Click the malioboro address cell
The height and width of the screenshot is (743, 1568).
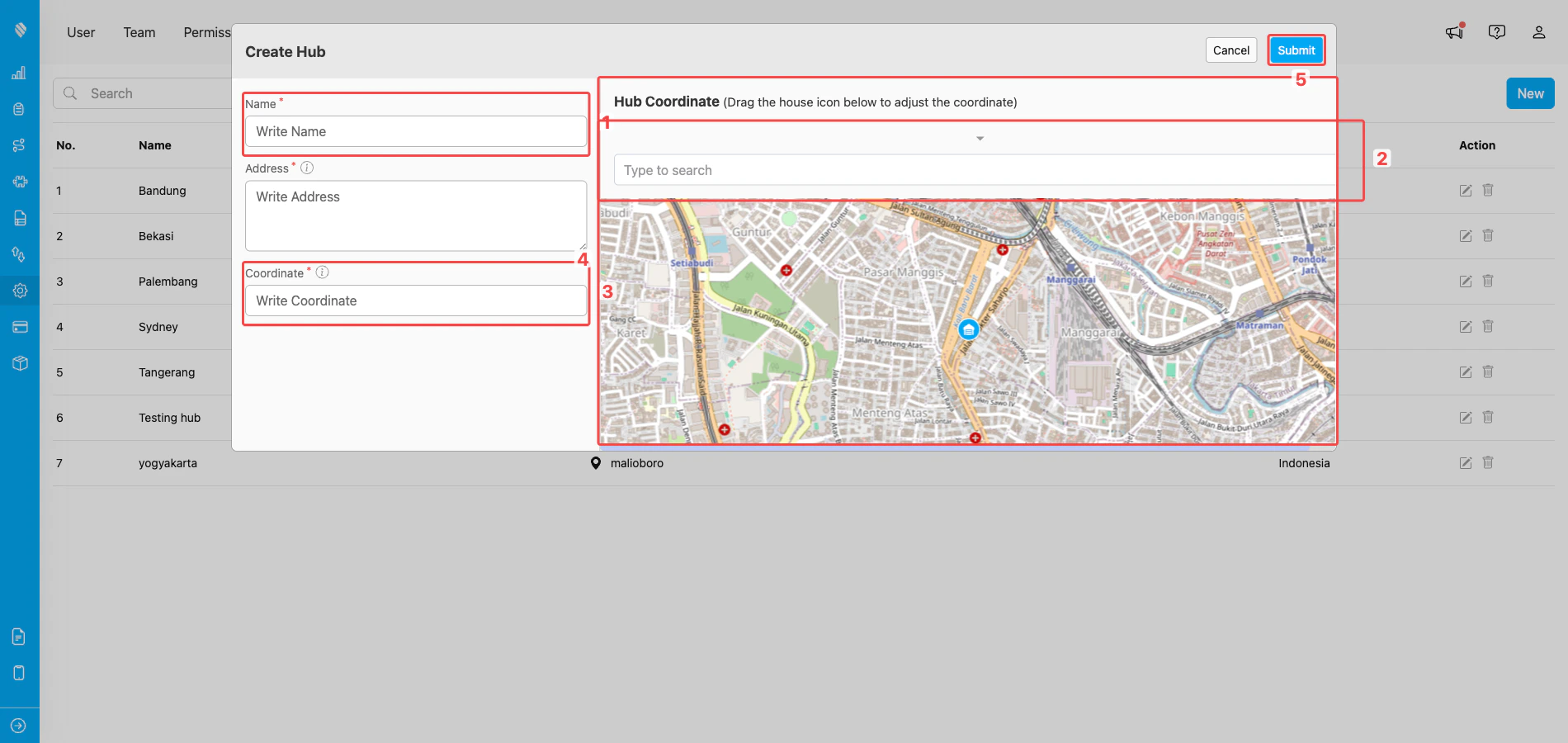pos(636,463)
